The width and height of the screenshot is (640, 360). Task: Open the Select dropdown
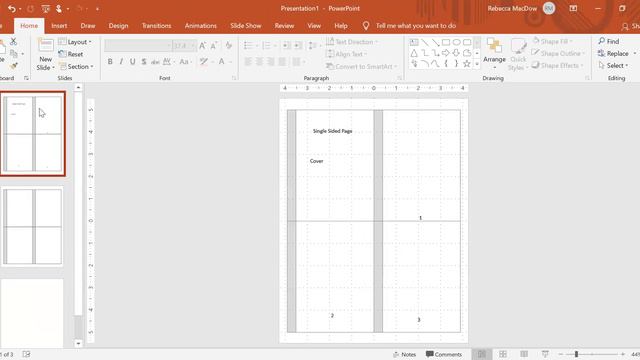613,65
